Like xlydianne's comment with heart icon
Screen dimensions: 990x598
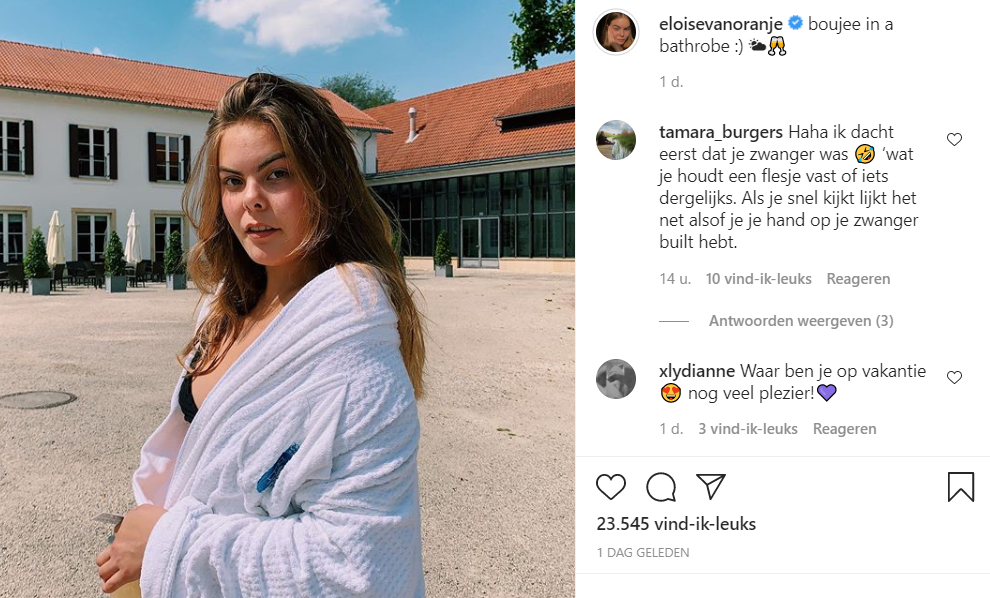(x=954, y=378)
